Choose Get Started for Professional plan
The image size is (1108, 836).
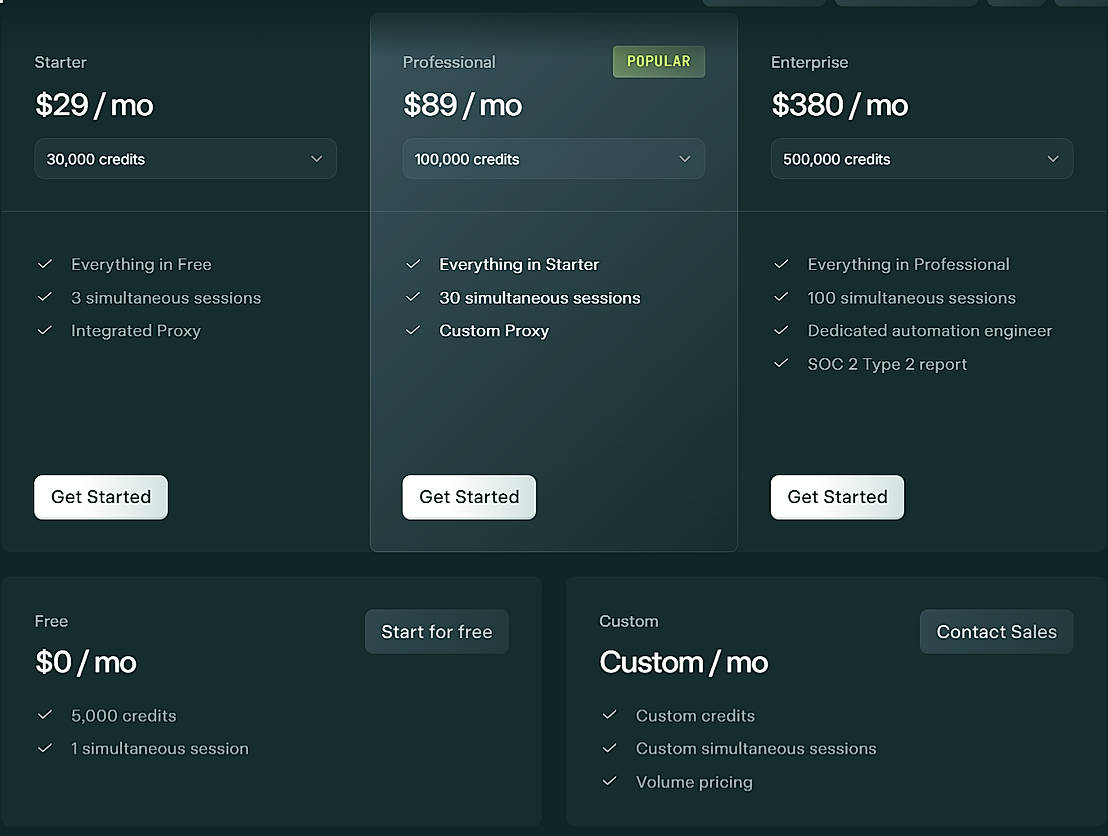pyautogui.click(x=469, y=497)
